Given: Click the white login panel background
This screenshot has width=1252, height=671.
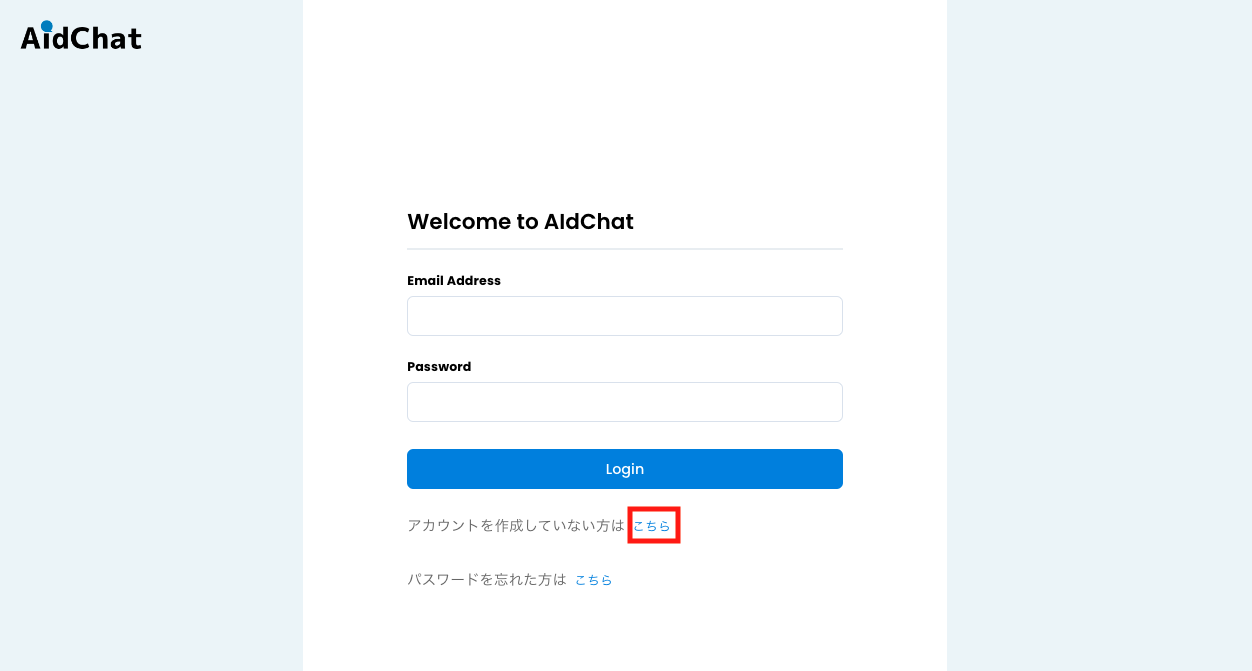Looking at the screenshot, I should (x=624, y=120).
